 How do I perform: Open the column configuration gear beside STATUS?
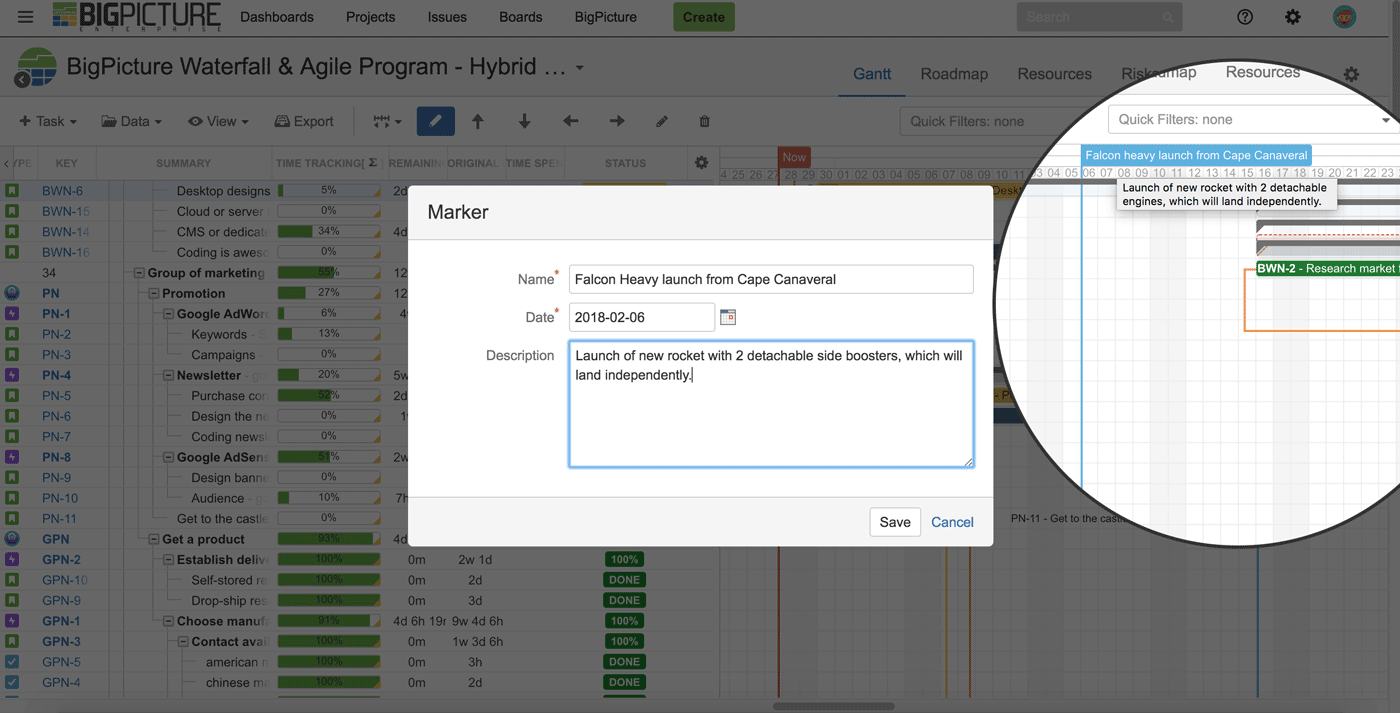tap(701, 162)
